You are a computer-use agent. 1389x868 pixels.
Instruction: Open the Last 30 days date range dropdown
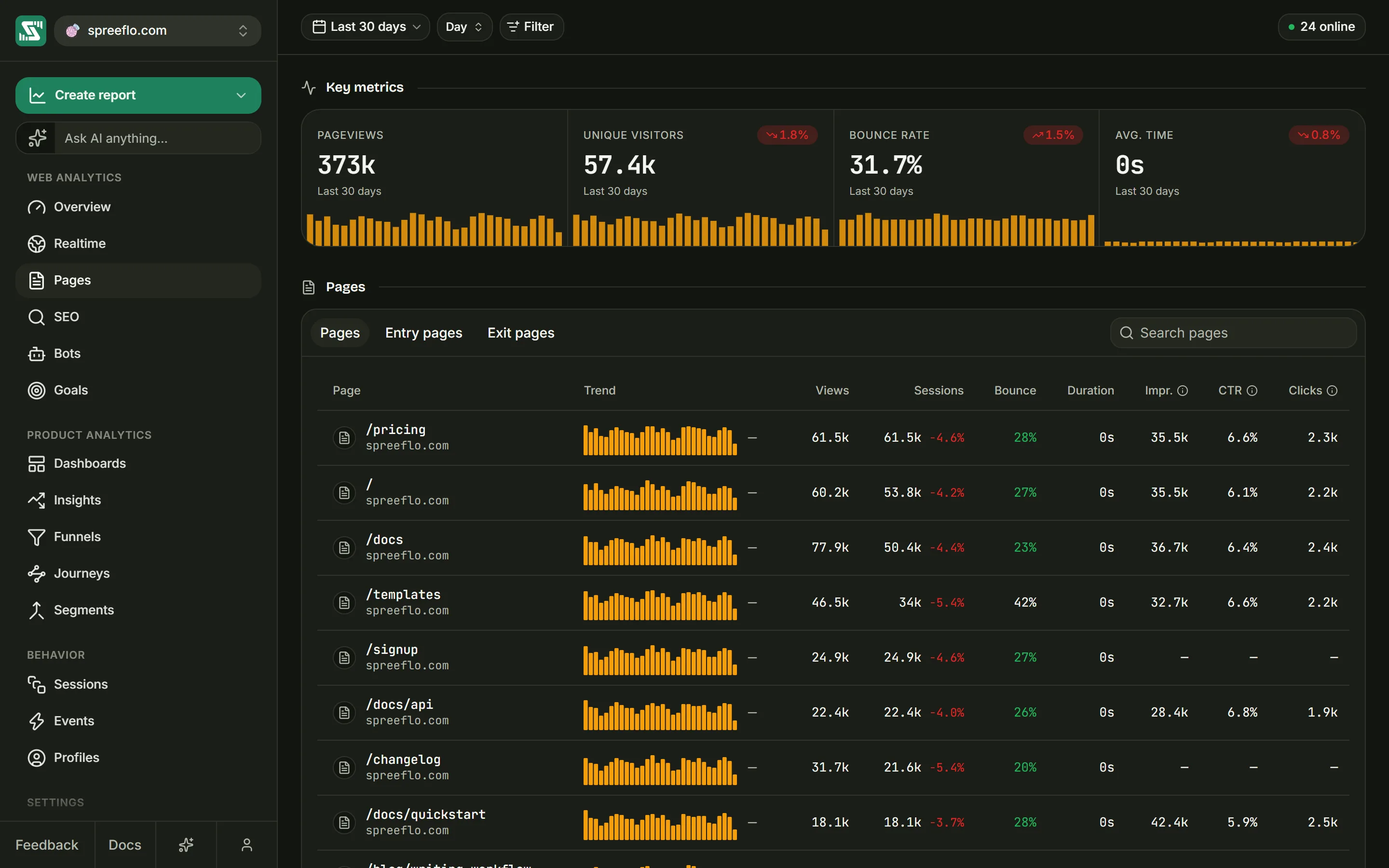coord(366,27)
